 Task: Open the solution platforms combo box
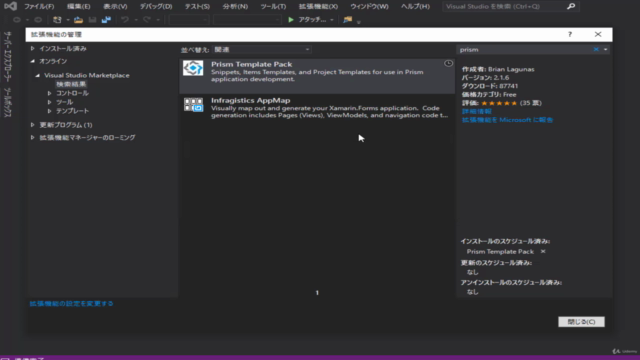[247, 20]
